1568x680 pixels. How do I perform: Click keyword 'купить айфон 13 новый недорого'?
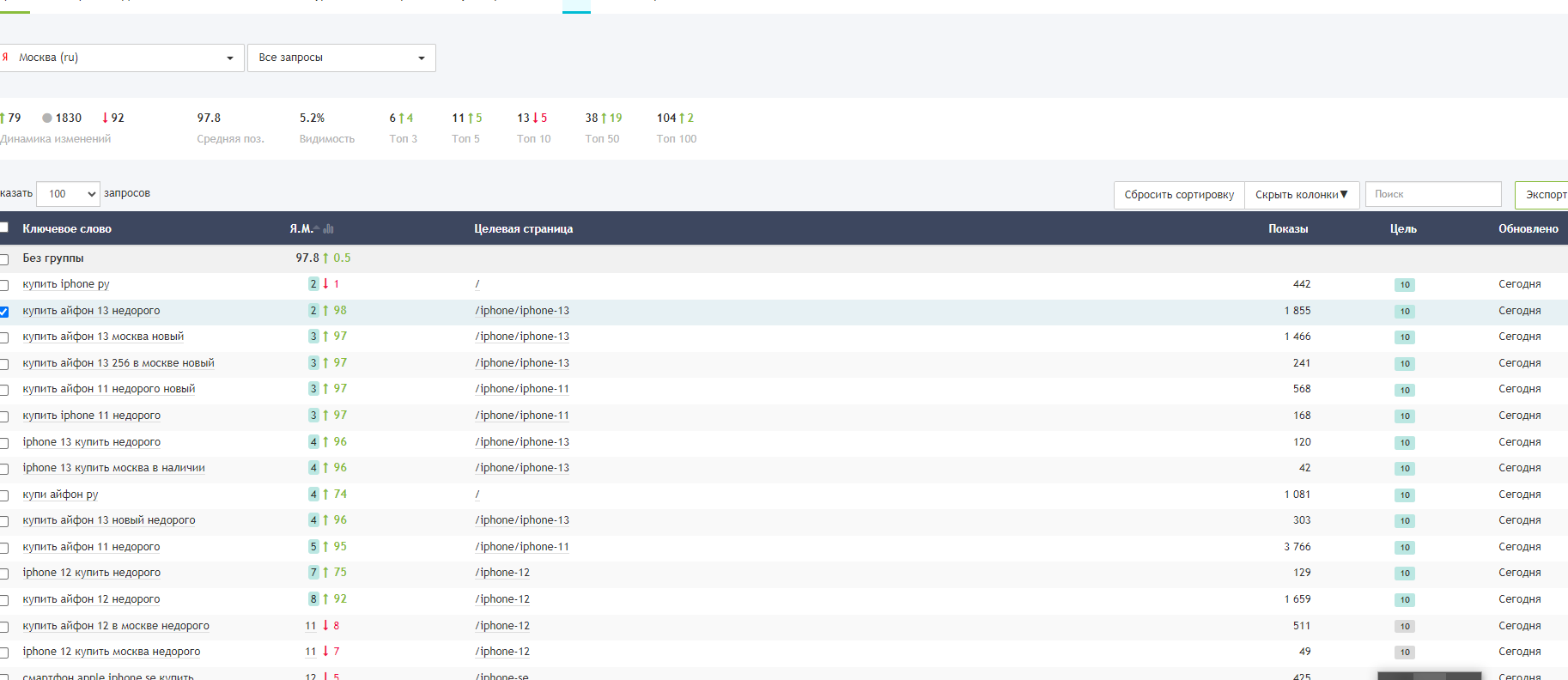[x=109, y=520]
